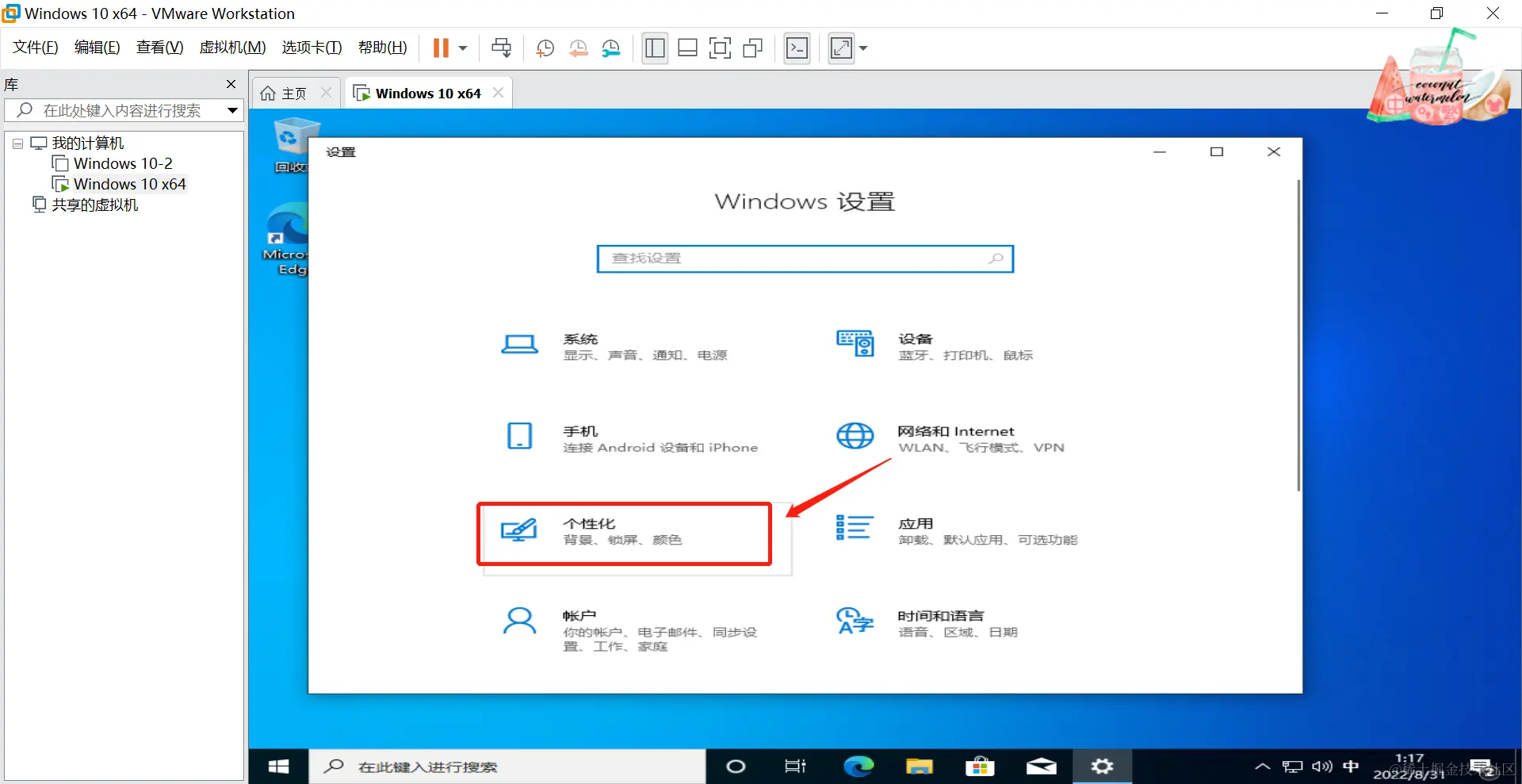This screenshot has height=784, width=1522.
Task: Open the 帮助(H) menu
Action: pyautogui.click(x=382, y=48)
